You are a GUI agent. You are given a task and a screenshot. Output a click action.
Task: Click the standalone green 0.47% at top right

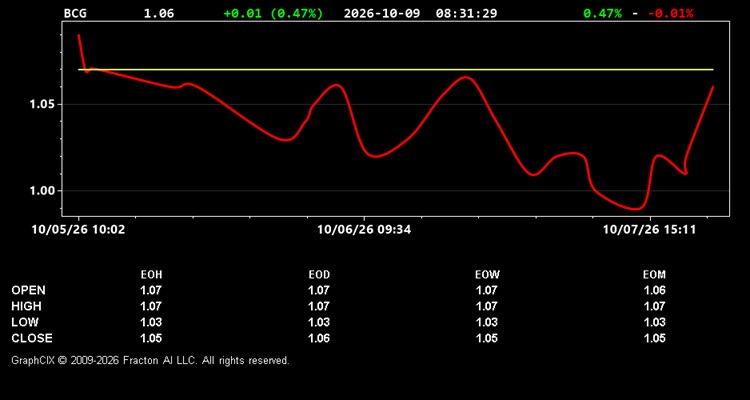coord(603,13)
